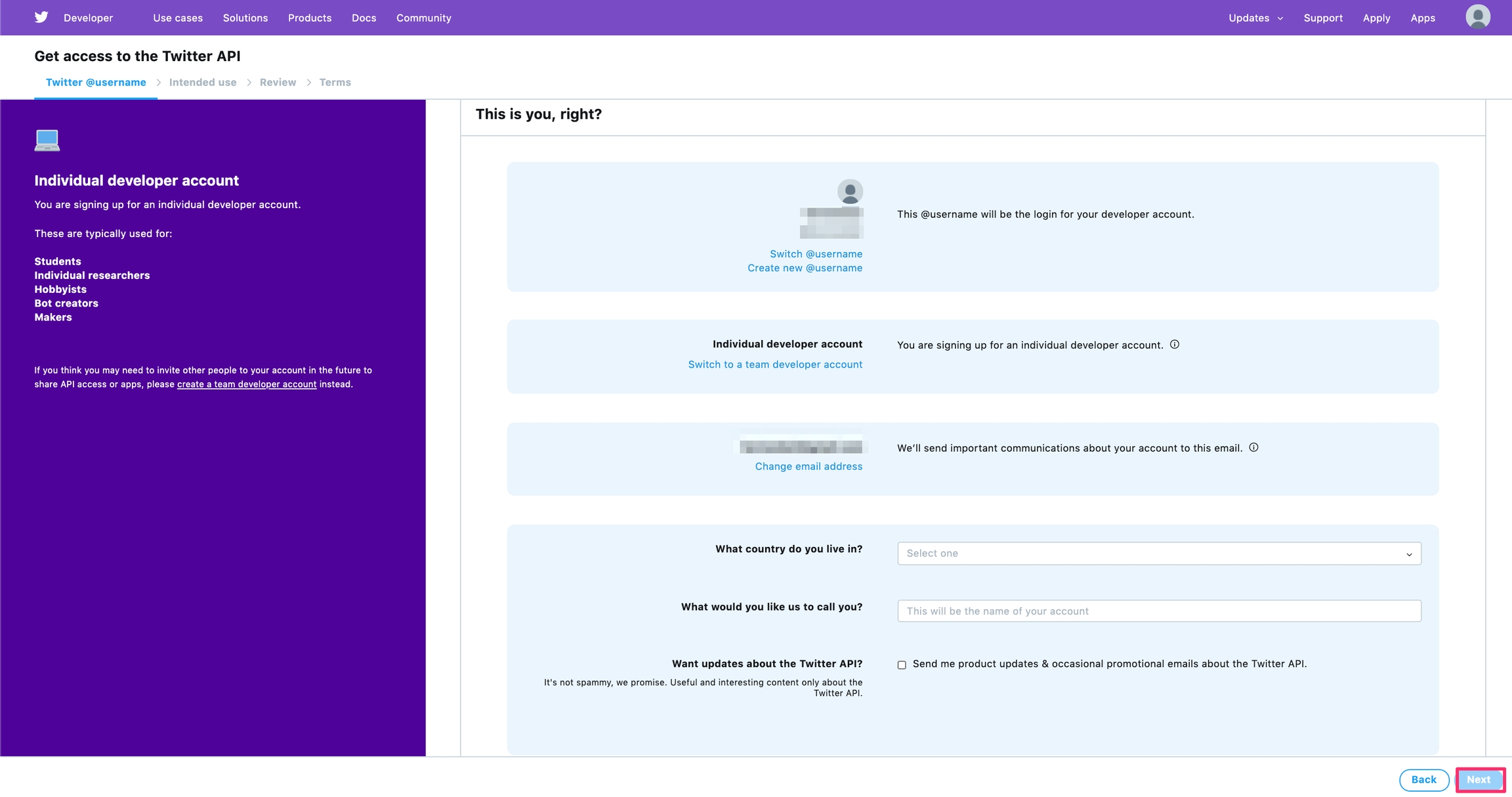Open the user profile avatar menu
1512x797 pixels.
(1477, 17)
